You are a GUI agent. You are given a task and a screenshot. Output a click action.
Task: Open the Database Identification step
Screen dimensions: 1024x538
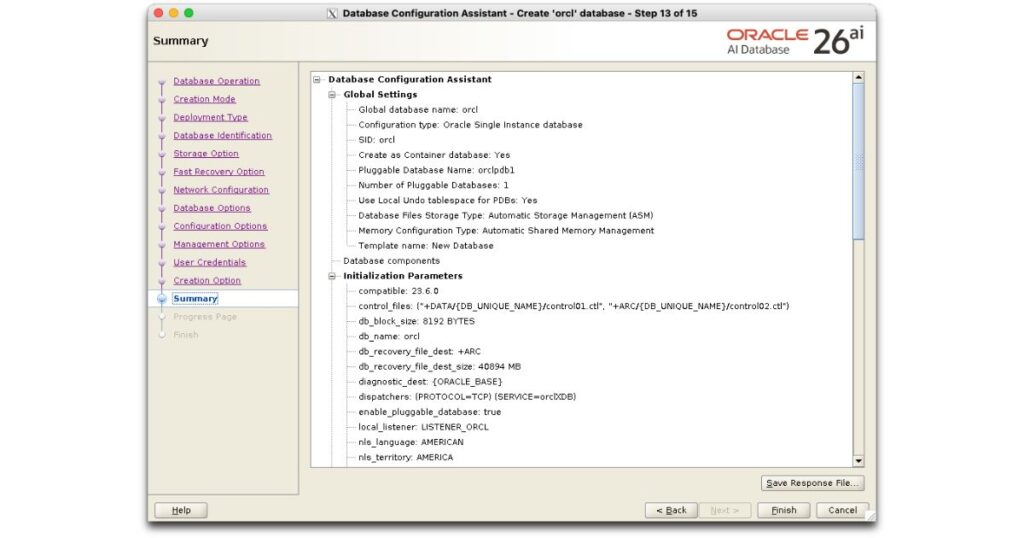coord(222,135)
